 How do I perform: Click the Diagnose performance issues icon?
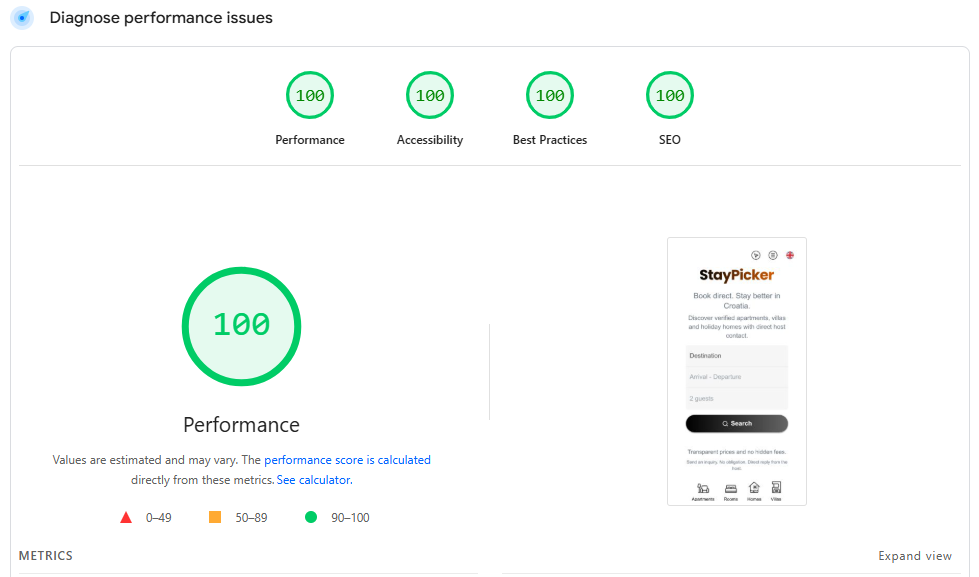[22, 18]
